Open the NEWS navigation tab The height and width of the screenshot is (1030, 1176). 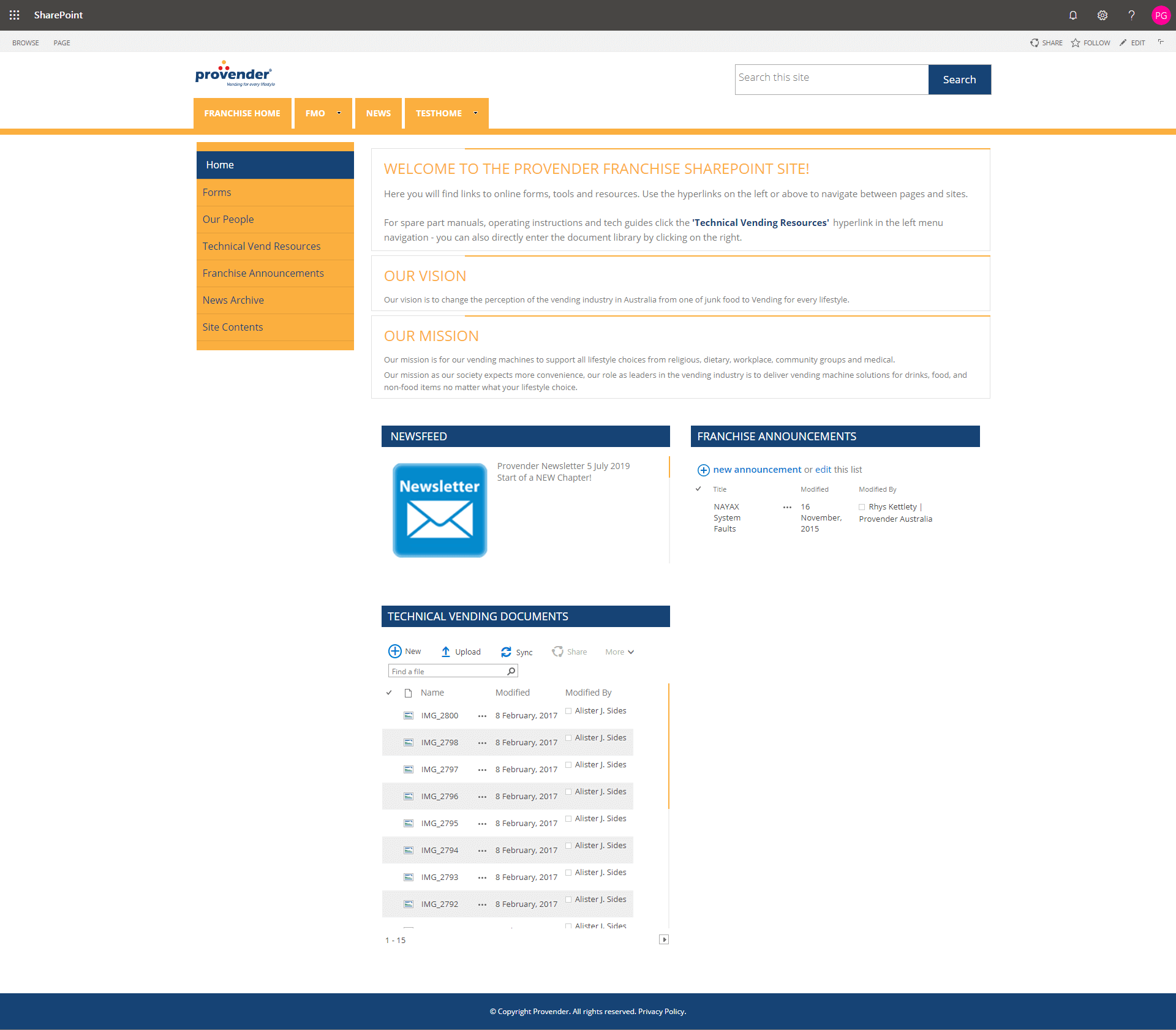point(378,113)
